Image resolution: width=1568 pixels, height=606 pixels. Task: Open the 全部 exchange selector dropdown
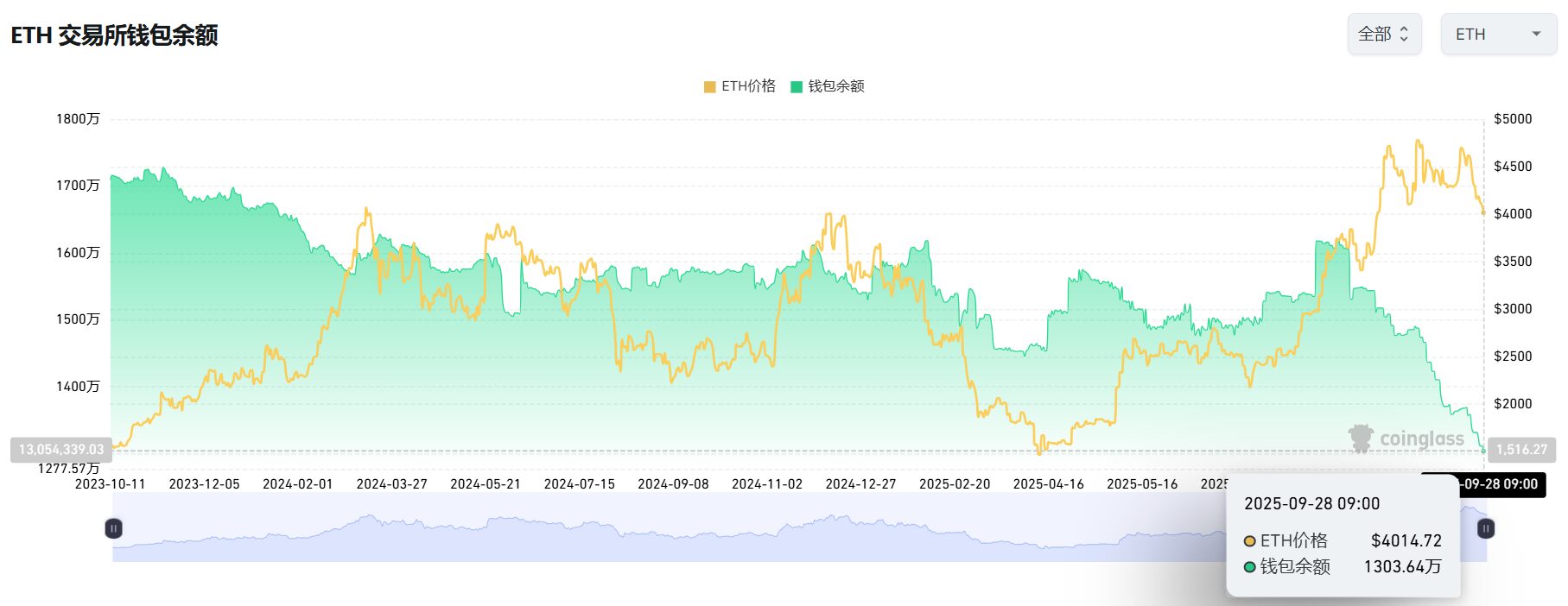[1383, 35]
